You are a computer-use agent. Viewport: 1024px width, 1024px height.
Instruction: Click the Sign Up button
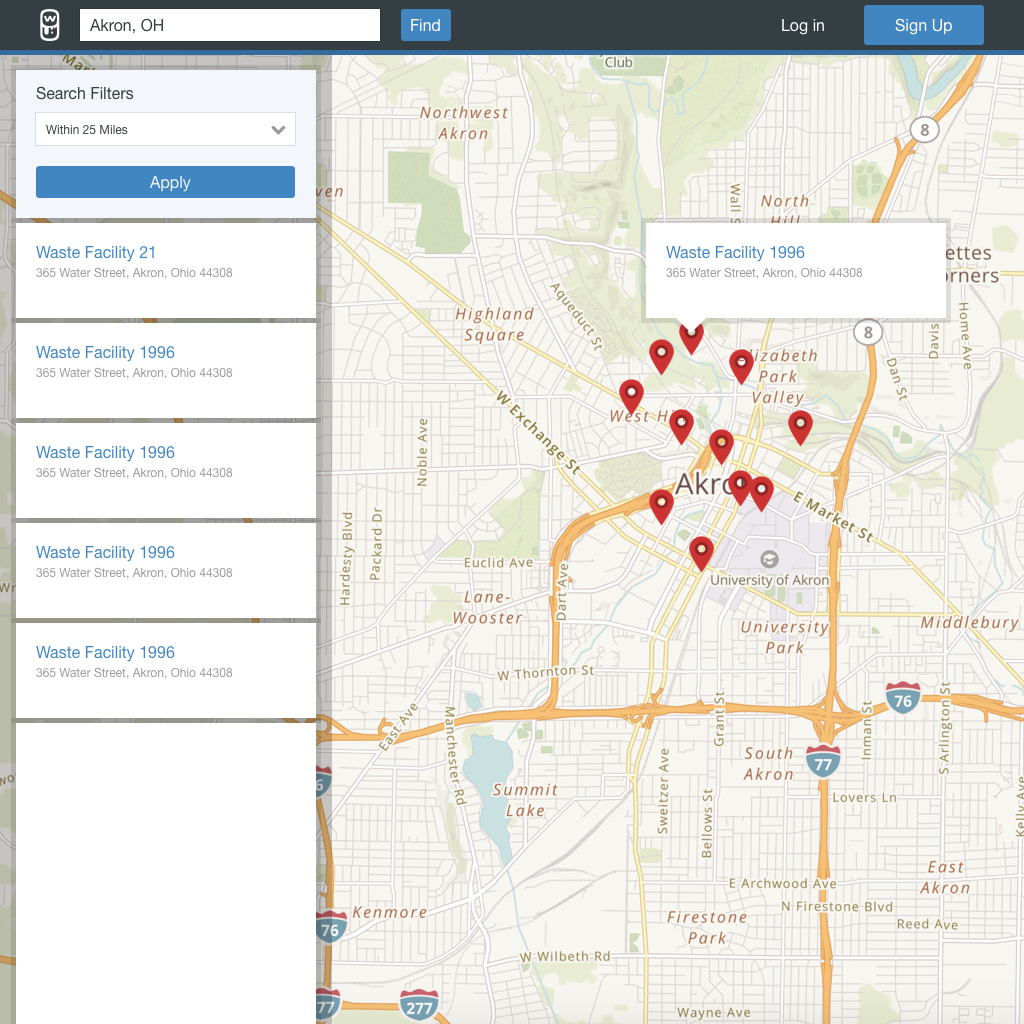click(923, 26)
